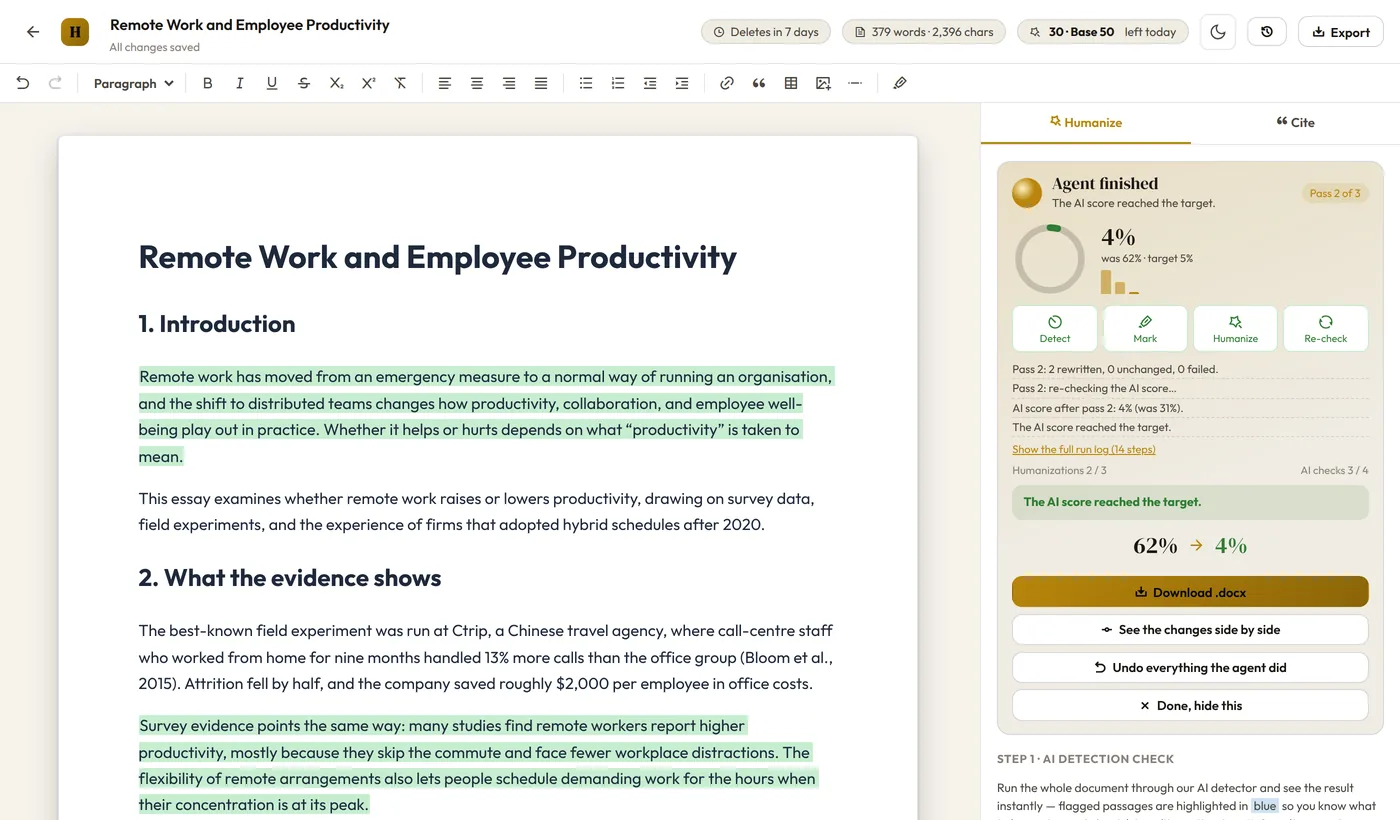The height and width of the screenshot is (820, 1400).
Task: Insert a numbered list
Action: click(x=618, y=84)
